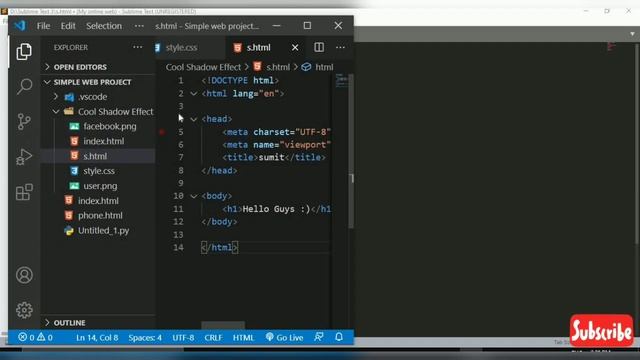The width and height of the screenshot is (640, 360).
Task: Open the File menu
Action: click(43, 26)
